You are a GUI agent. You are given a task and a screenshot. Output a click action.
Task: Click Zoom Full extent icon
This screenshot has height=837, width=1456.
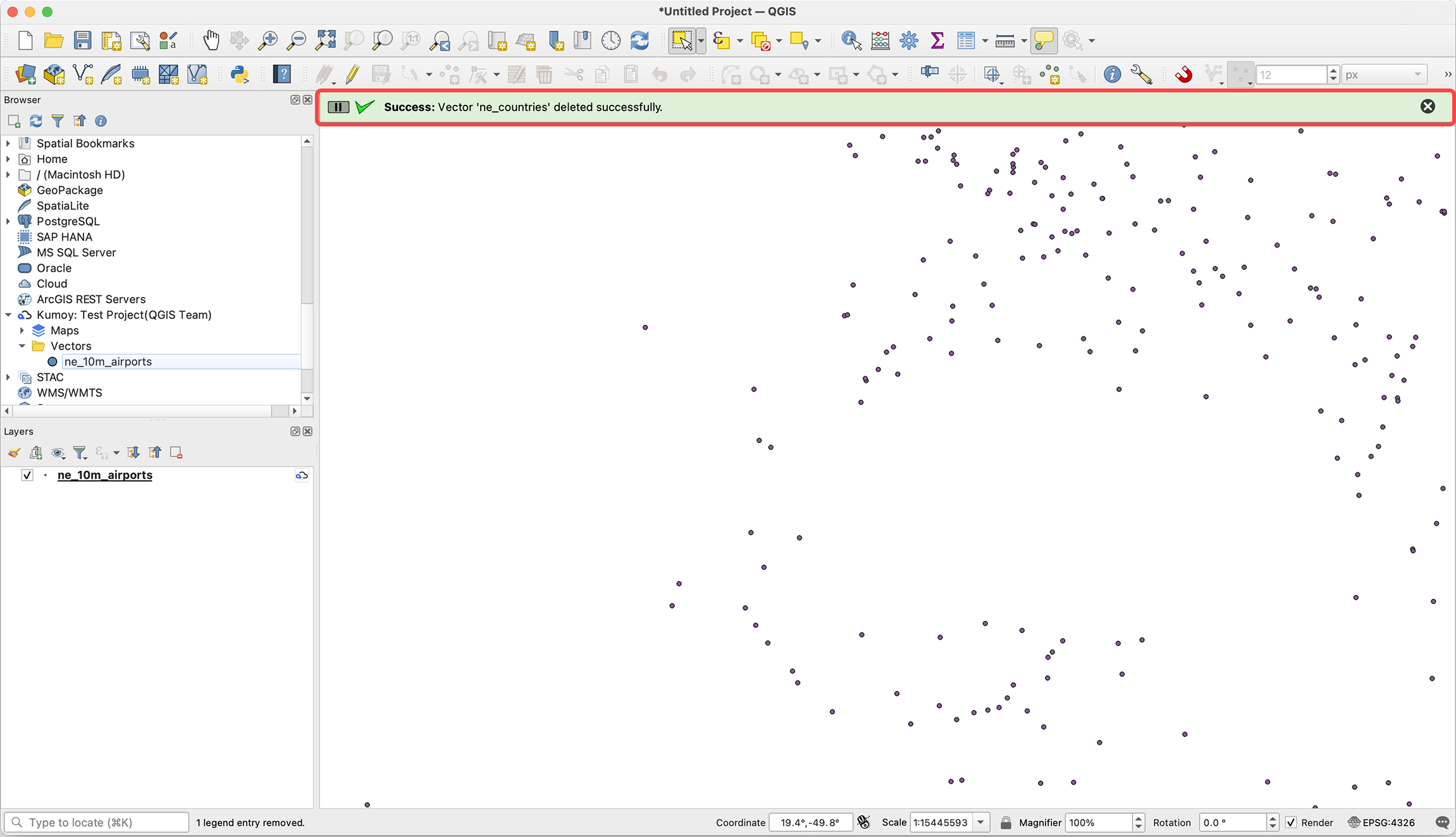pos(326,40)
